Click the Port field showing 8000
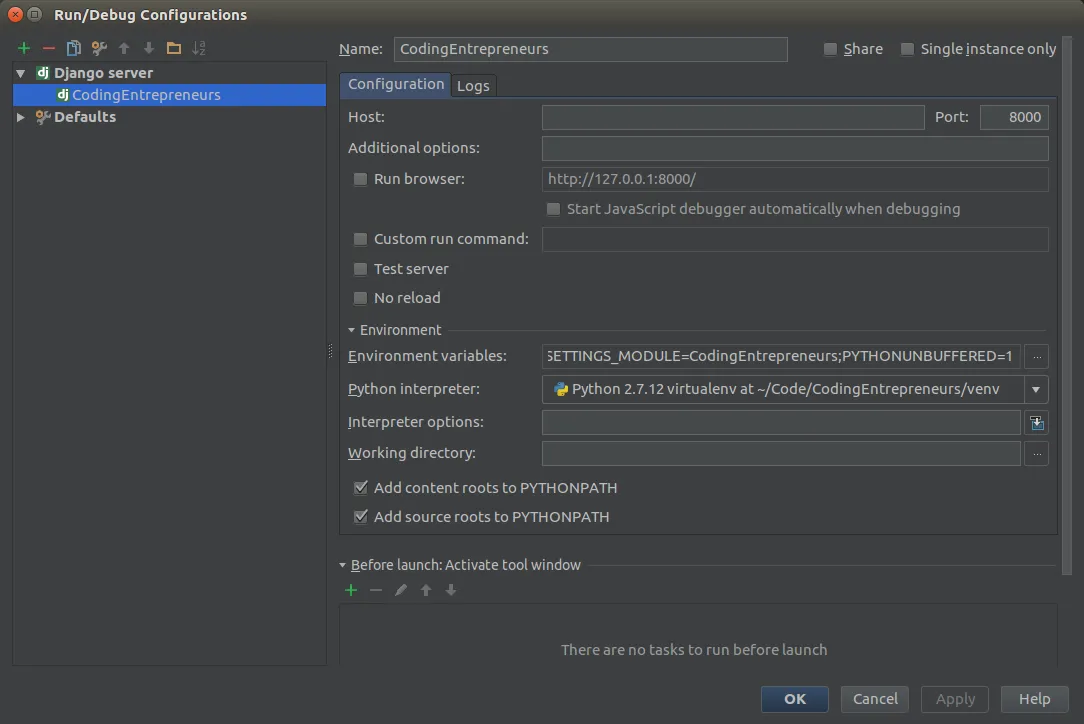Viewport: 1084px width, 724px height. pos(1014,117)
